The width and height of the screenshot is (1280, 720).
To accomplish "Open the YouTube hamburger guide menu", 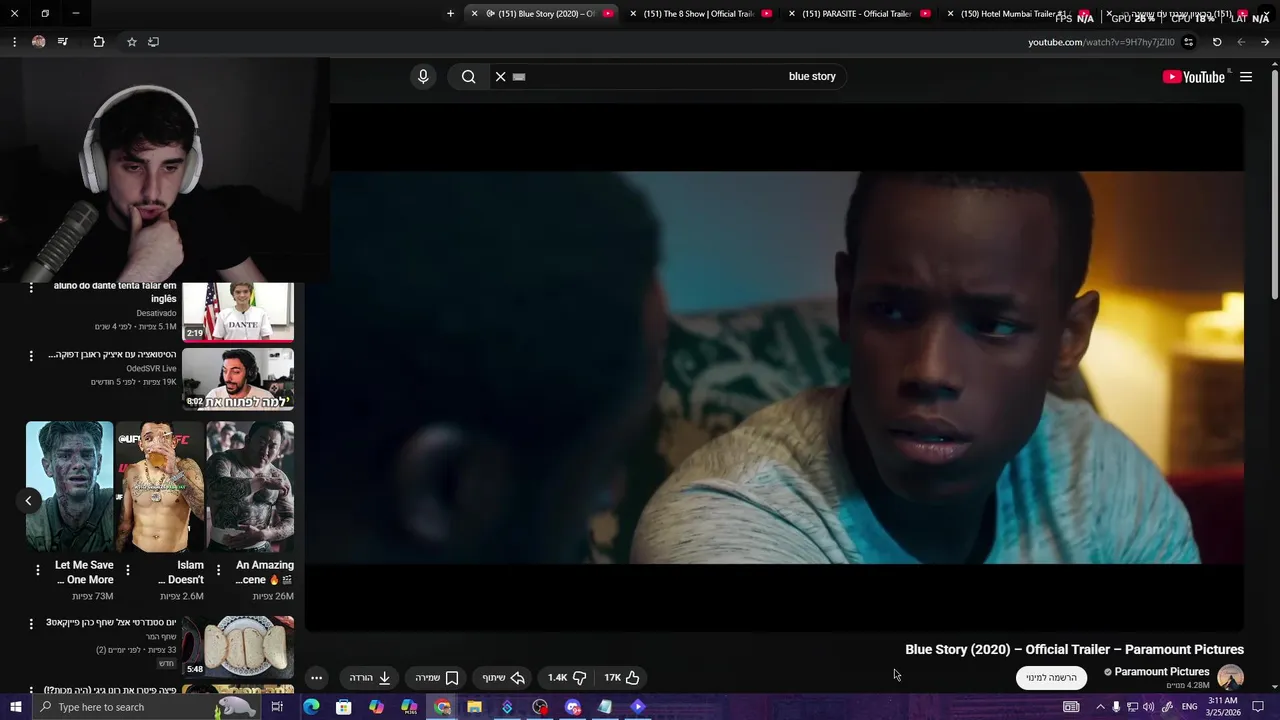I will pyautogui.click(x=1246, y=77).
